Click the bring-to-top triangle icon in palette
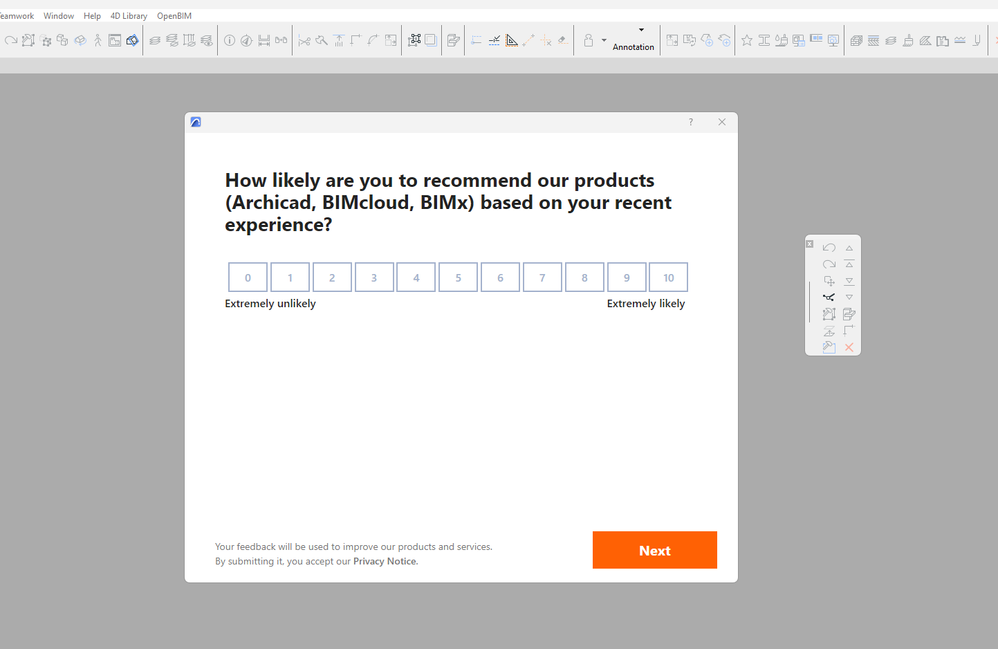The width and height of the screenshot is (998, 649). click(849, 264)
